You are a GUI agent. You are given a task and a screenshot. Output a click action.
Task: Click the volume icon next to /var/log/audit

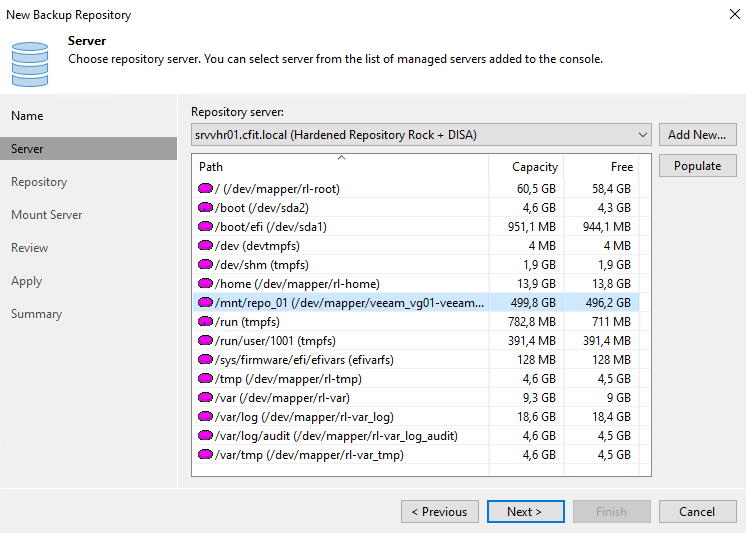(x=206, y=435)
